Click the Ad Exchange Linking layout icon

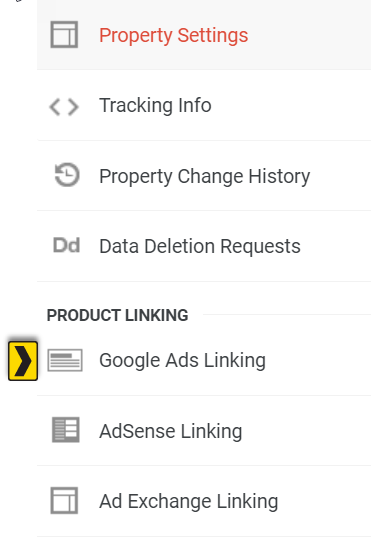click(64, 500)
